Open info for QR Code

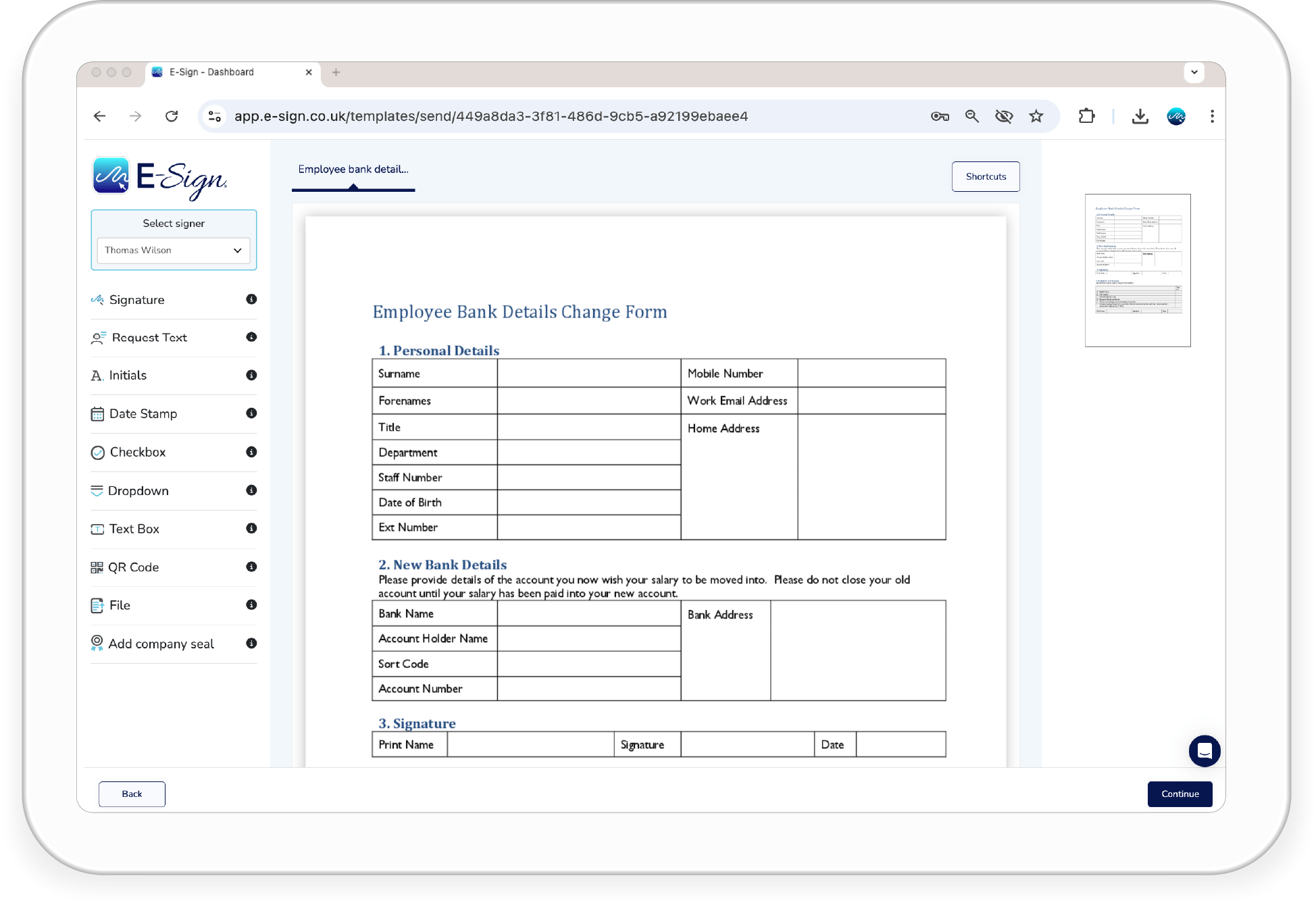(251, 567)
